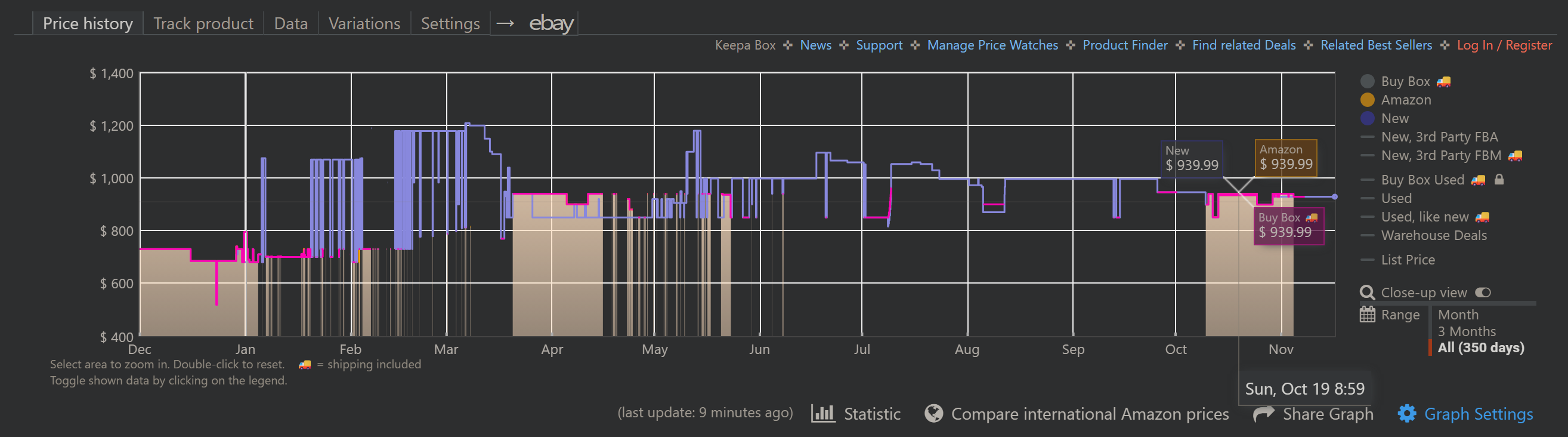This screenshot has height=437, width=1568.
Task: Click the Graph Settings gear icon
Action: pos(1407,414)
